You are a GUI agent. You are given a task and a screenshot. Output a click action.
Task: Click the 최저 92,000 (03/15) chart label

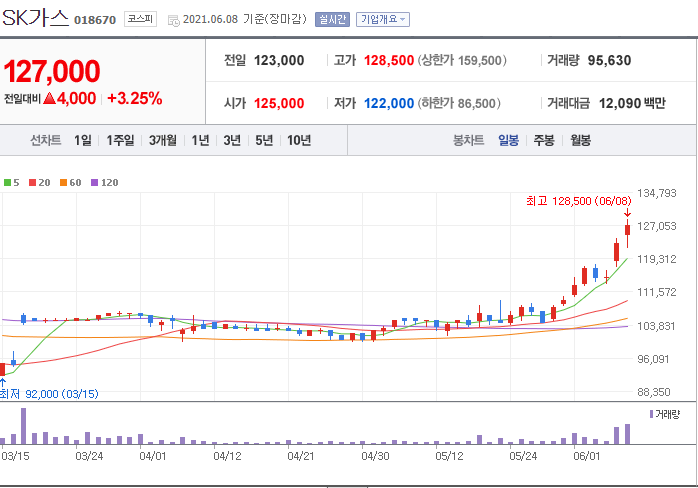(x=49, y=394)
